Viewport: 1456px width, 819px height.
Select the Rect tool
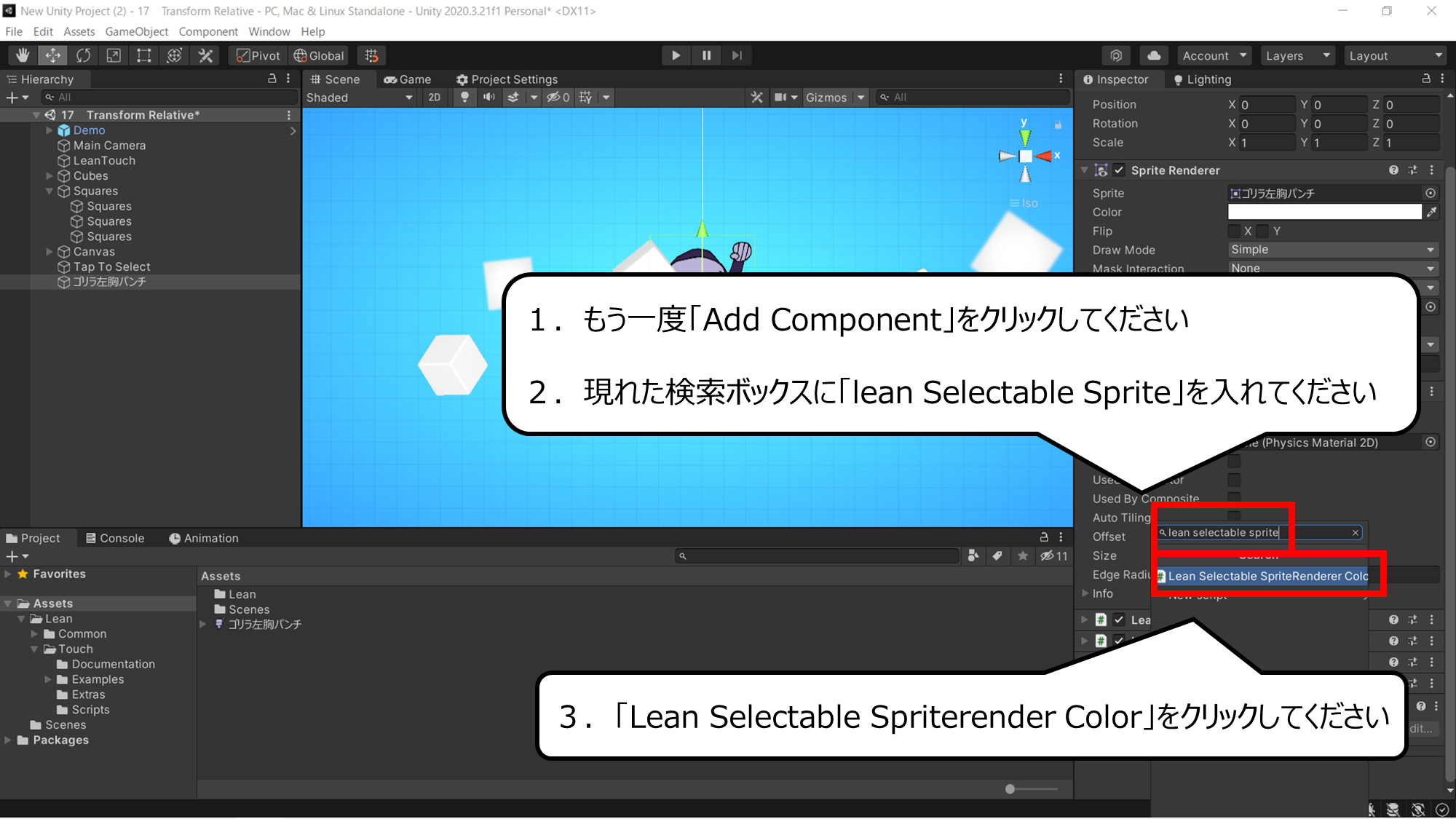pyautogui.click(x=144, y=55)
